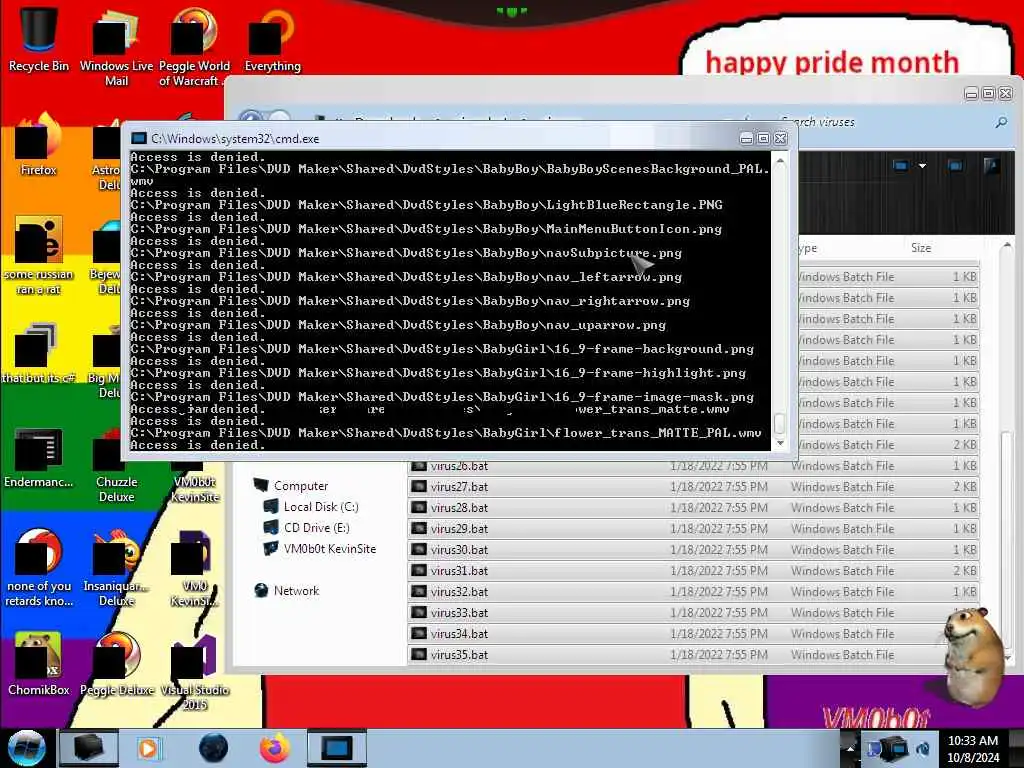The image size is (1024, 768).
Task: Open the Everything desktop shortcut
Action: point(272,38)
